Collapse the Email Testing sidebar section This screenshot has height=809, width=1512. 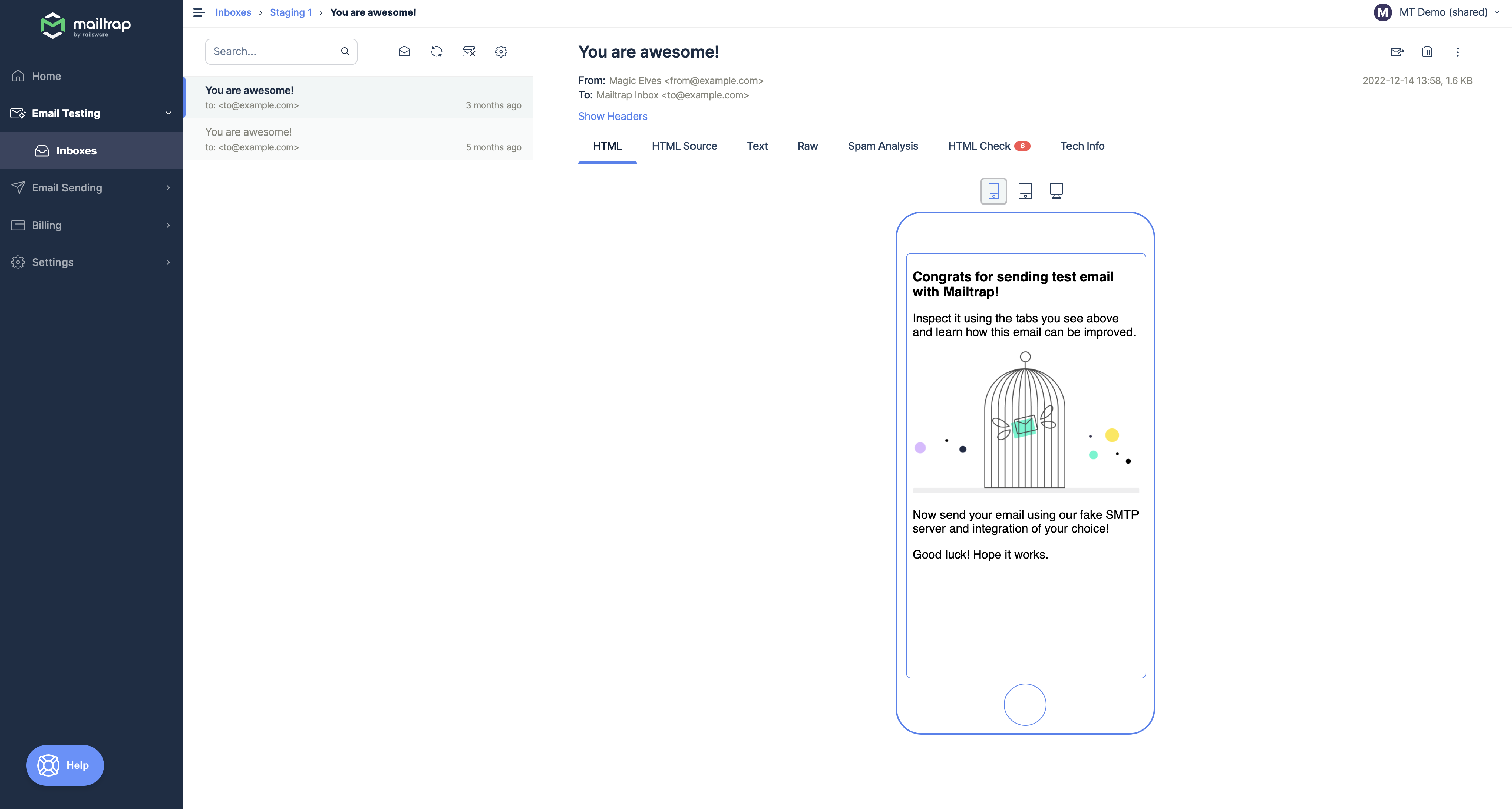coord(168,113)
